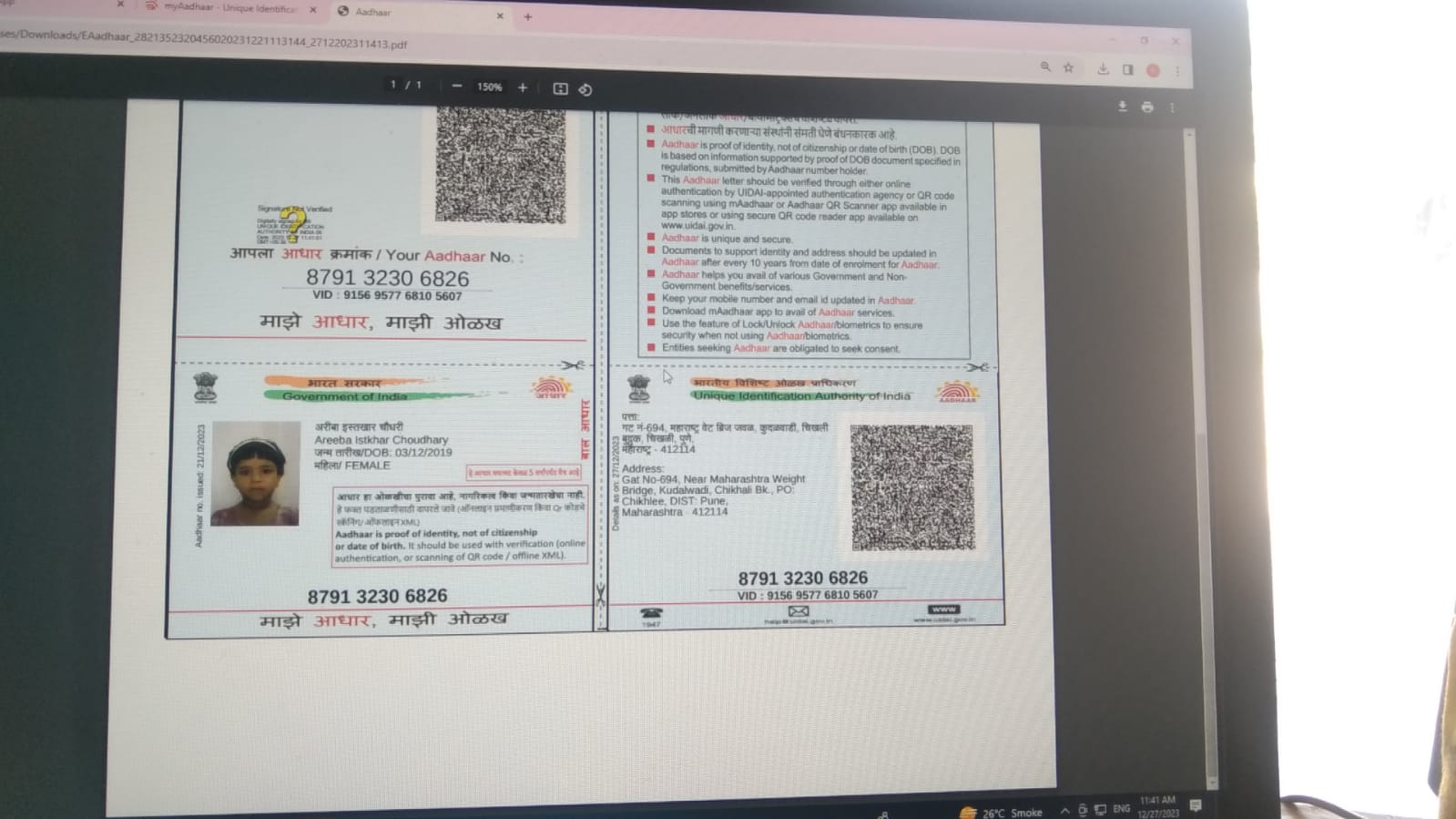Click the large QR code at top
This screenshot has width=1456, height=819.
click(x=500, y=165)
